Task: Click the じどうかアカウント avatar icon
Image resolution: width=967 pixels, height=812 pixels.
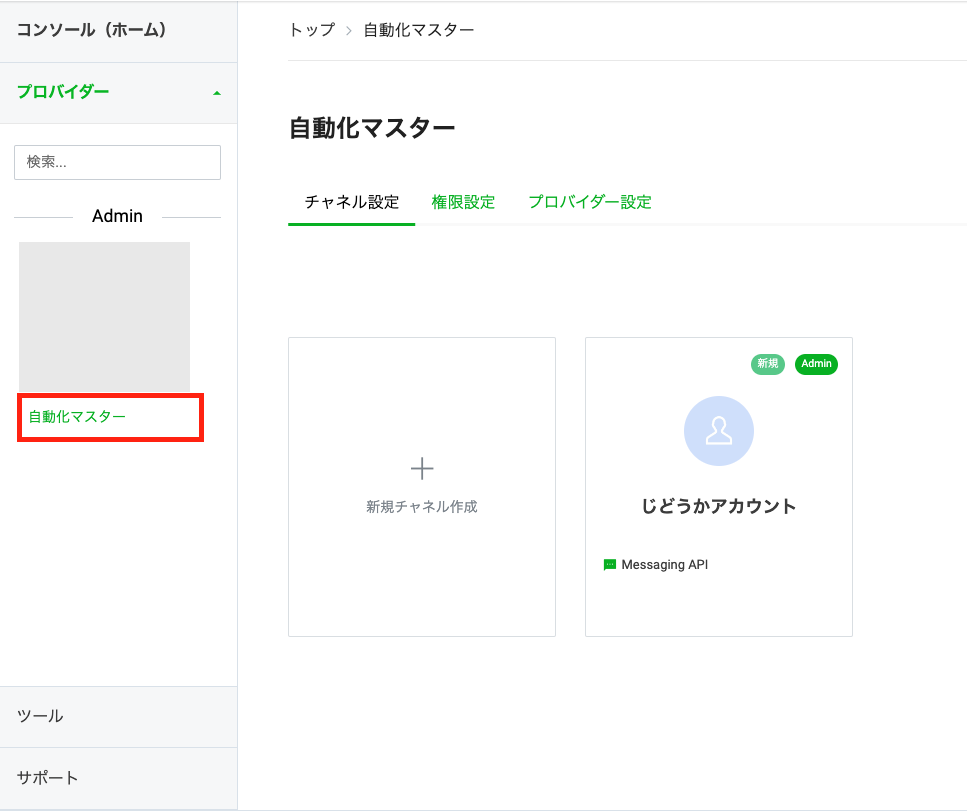Action: pyautogui.click(x=718, y=431)
